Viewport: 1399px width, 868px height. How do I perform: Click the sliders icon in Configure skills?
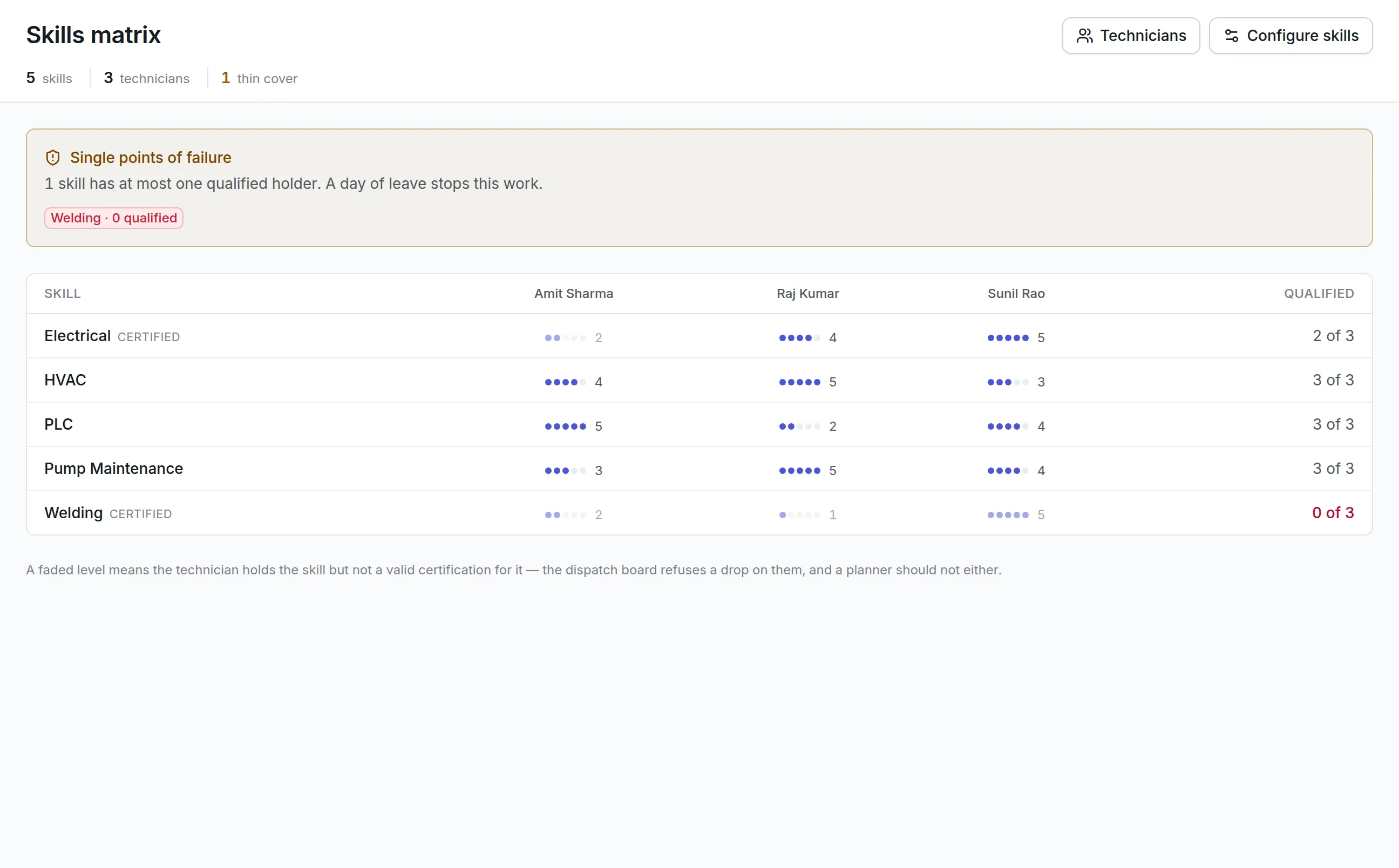(x=1231, y=36)
